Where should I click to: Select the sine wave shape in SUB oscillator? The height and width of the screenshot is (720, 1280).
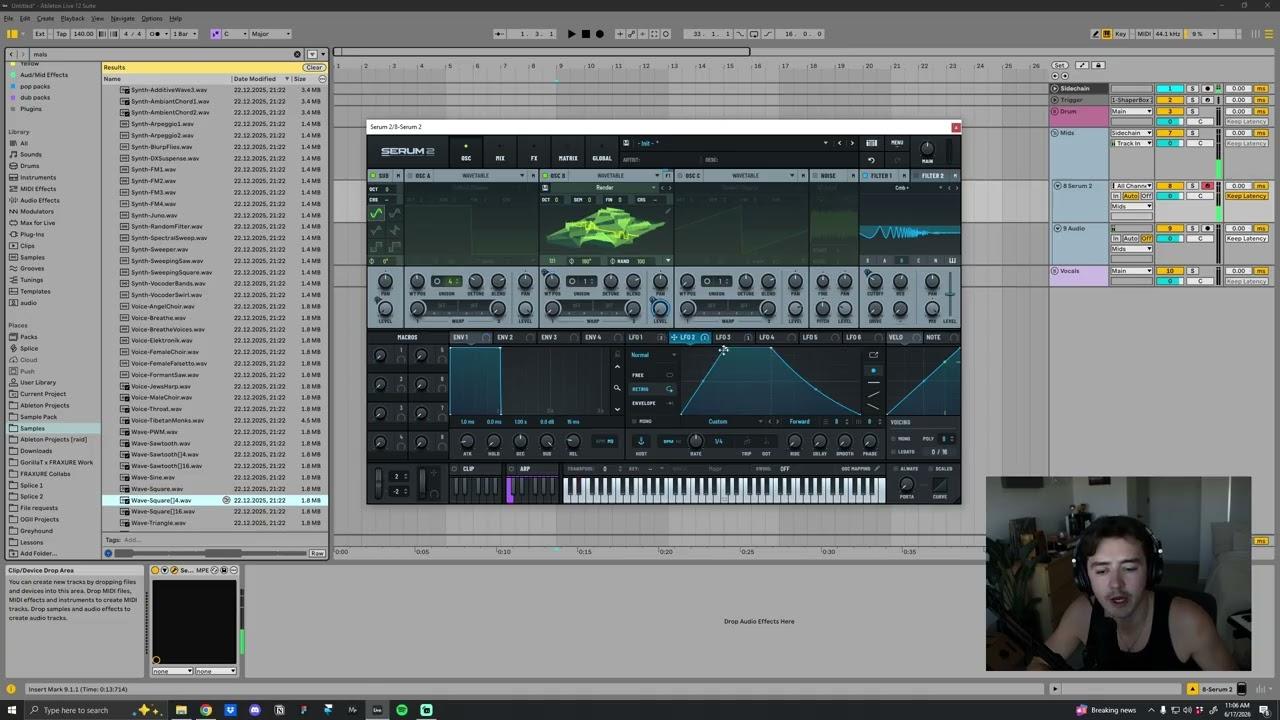376,212
